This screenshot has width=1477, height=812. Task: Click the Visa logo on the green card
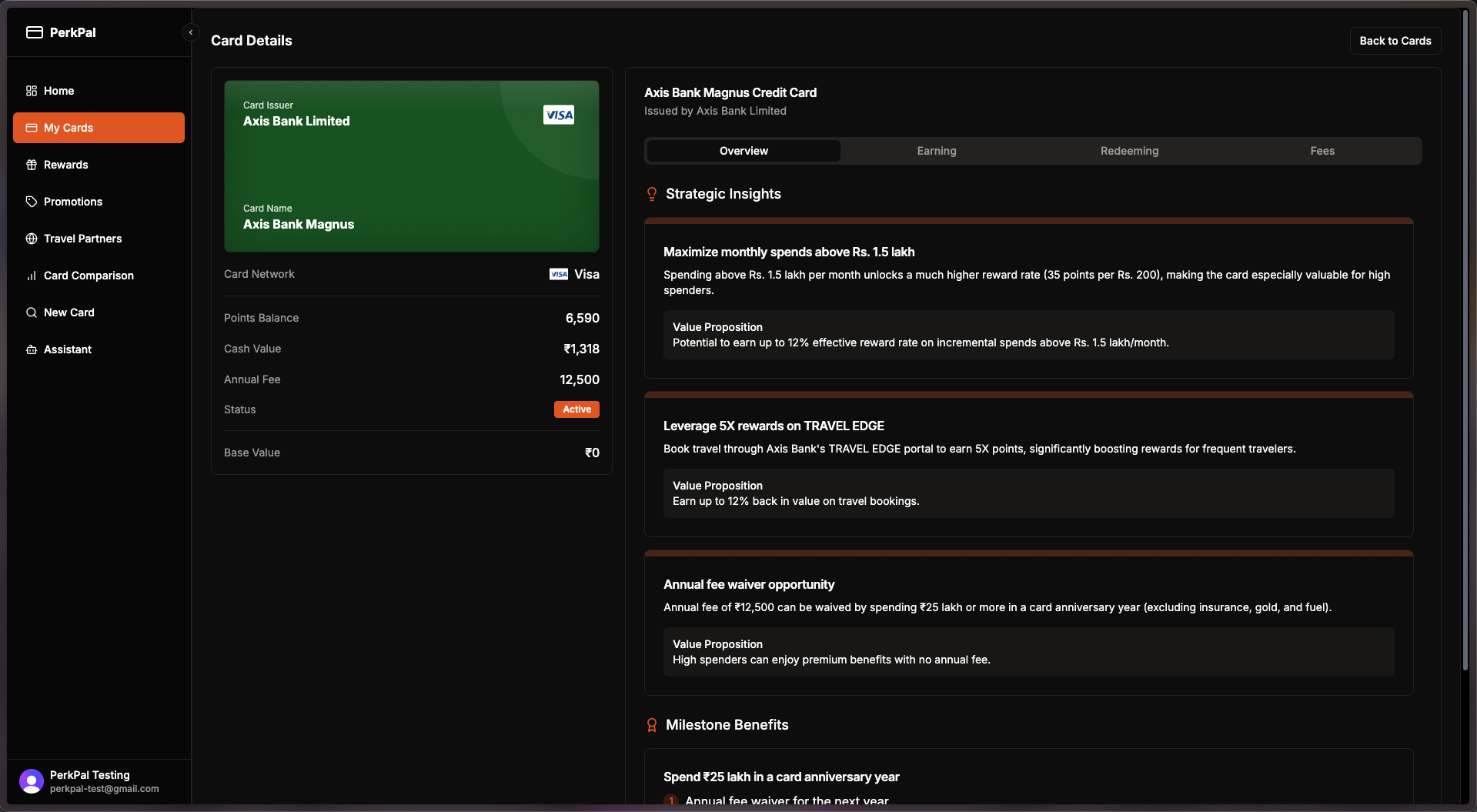559,115
